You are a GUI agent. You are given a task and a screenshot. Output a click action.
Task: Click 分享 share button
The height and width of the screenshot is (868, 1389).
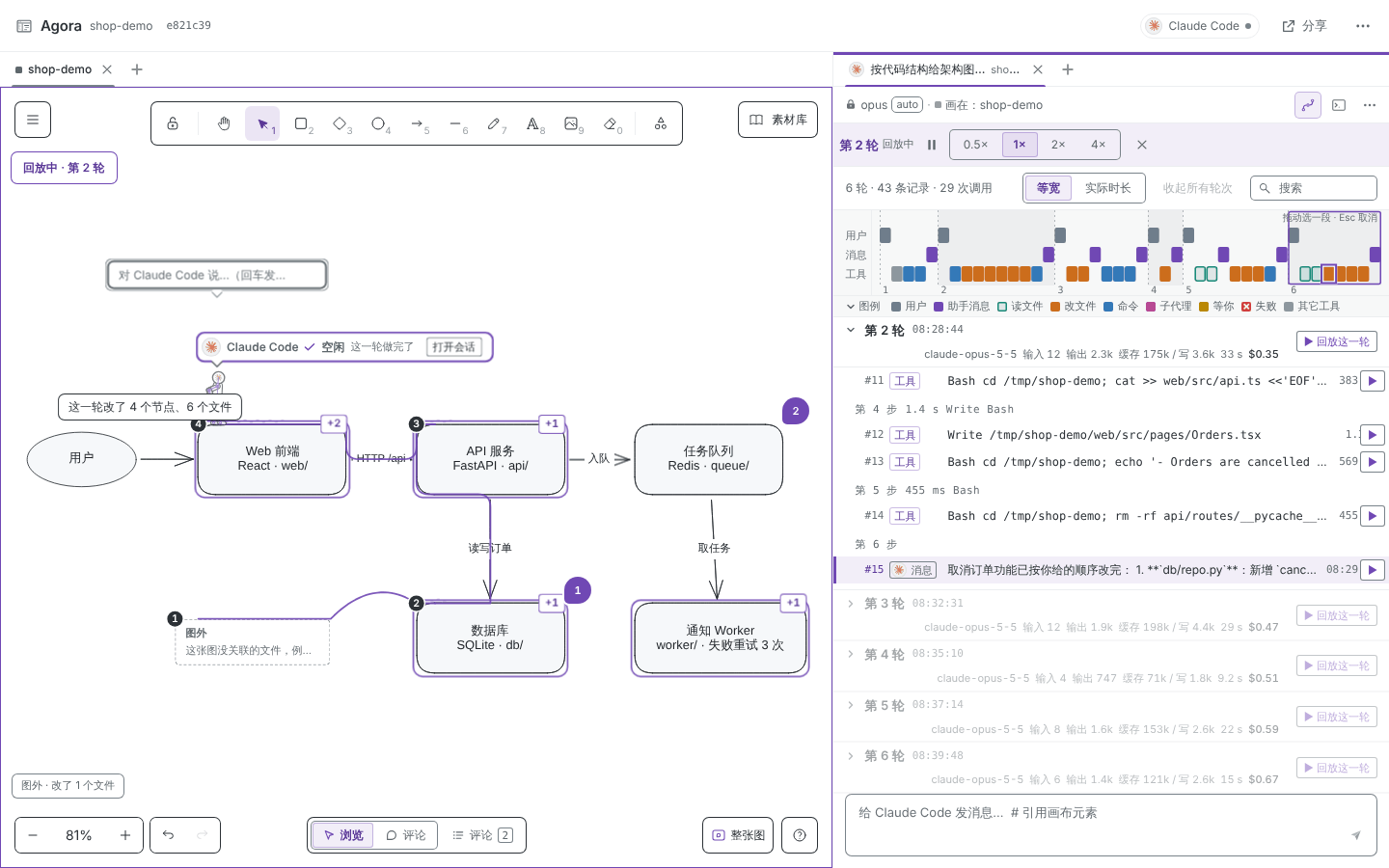1304,26
